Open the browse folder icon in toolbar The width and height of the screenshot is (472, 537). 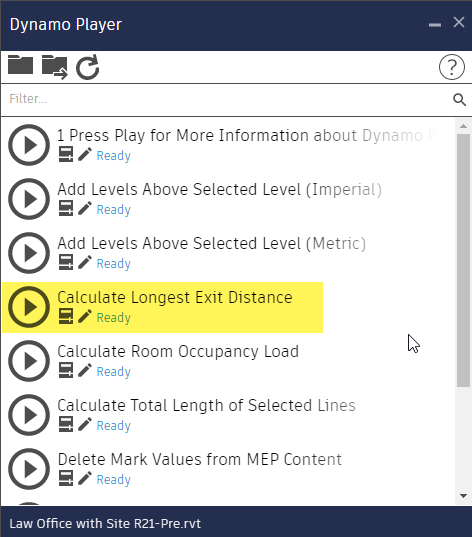coord(21,64)
